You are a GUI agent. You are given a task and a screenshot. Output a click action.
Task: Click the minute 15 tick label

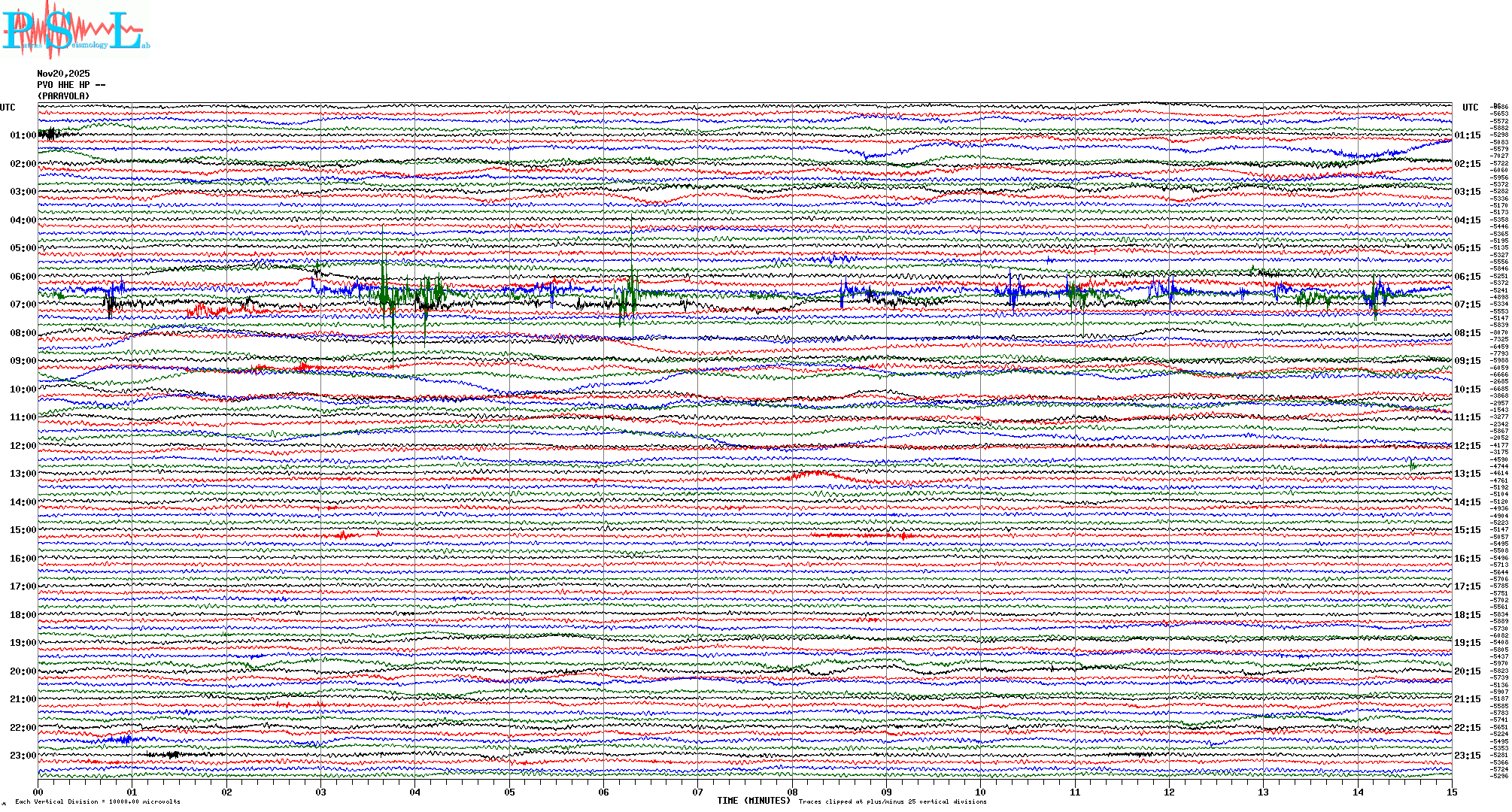1451,792
